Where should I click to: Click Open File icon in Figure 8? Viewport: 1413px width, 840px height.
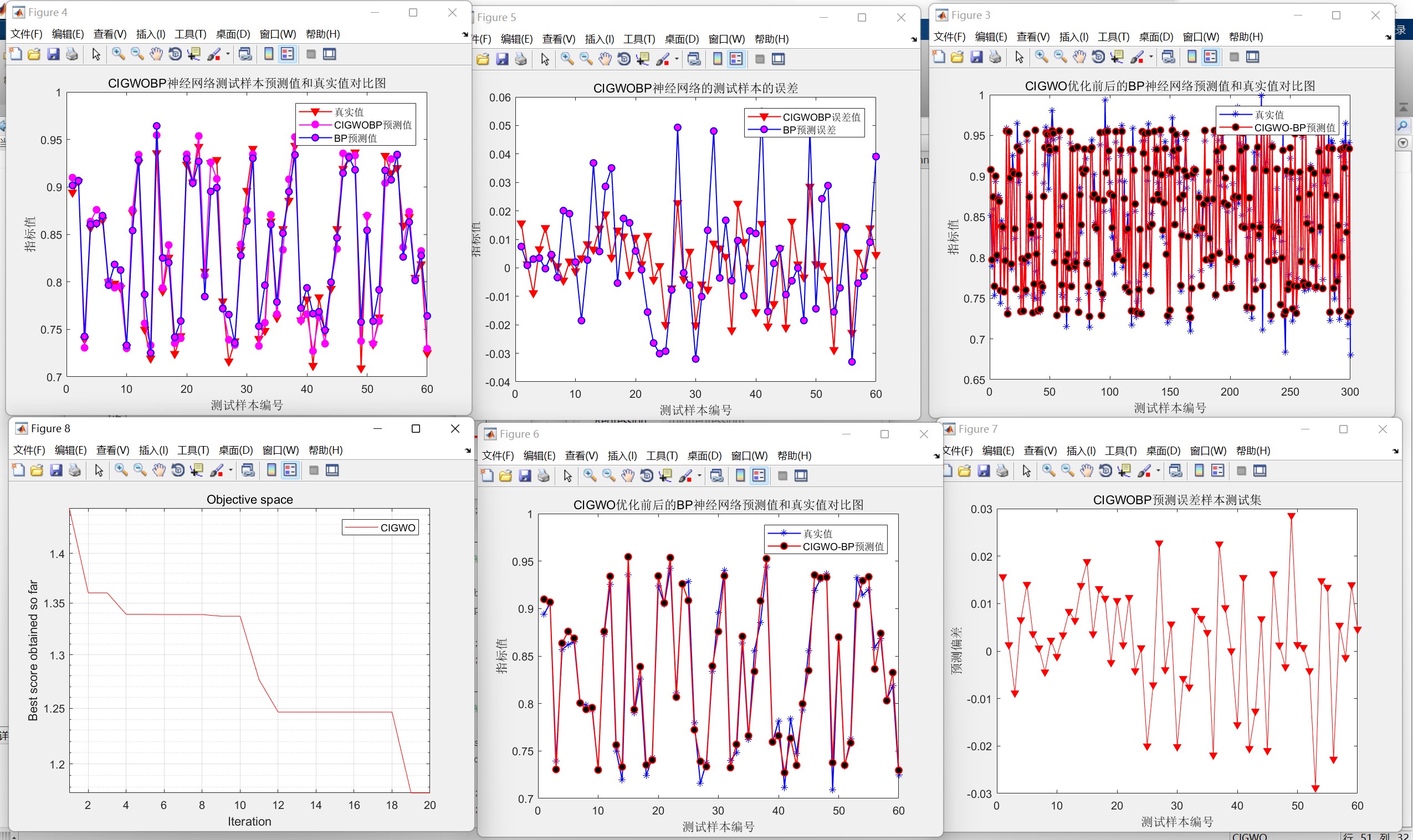tap(37, 470)
